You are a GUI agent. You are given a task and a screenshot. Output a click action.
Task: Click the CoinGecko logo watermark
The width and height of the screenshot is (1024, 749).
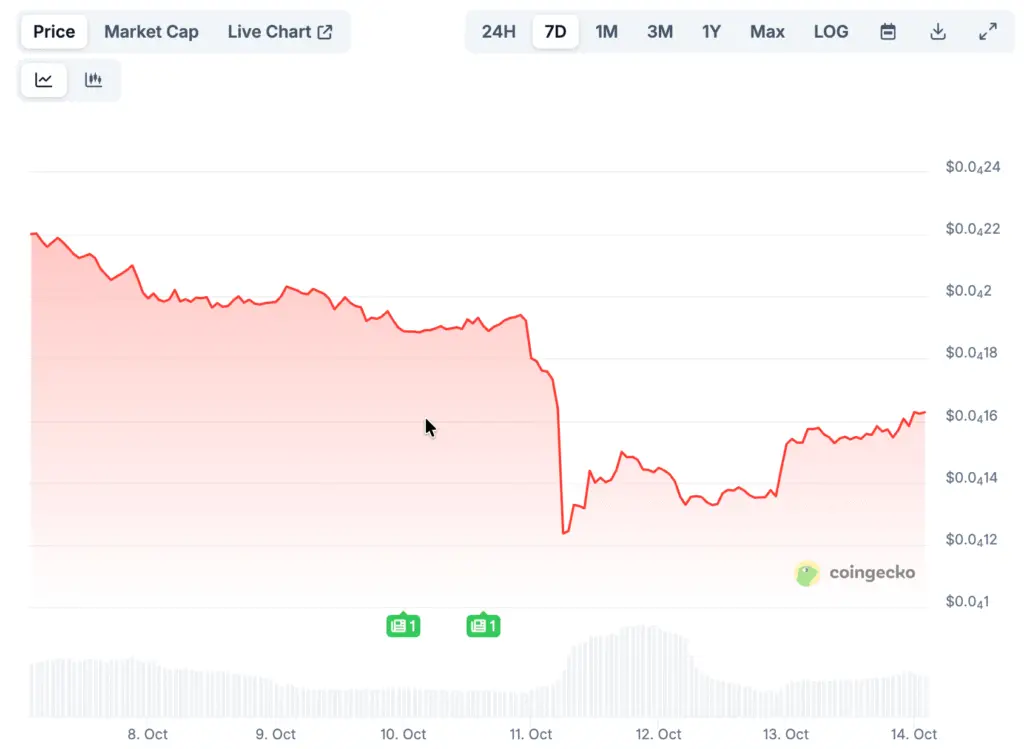pyautogui.click(x=855, y=573)
